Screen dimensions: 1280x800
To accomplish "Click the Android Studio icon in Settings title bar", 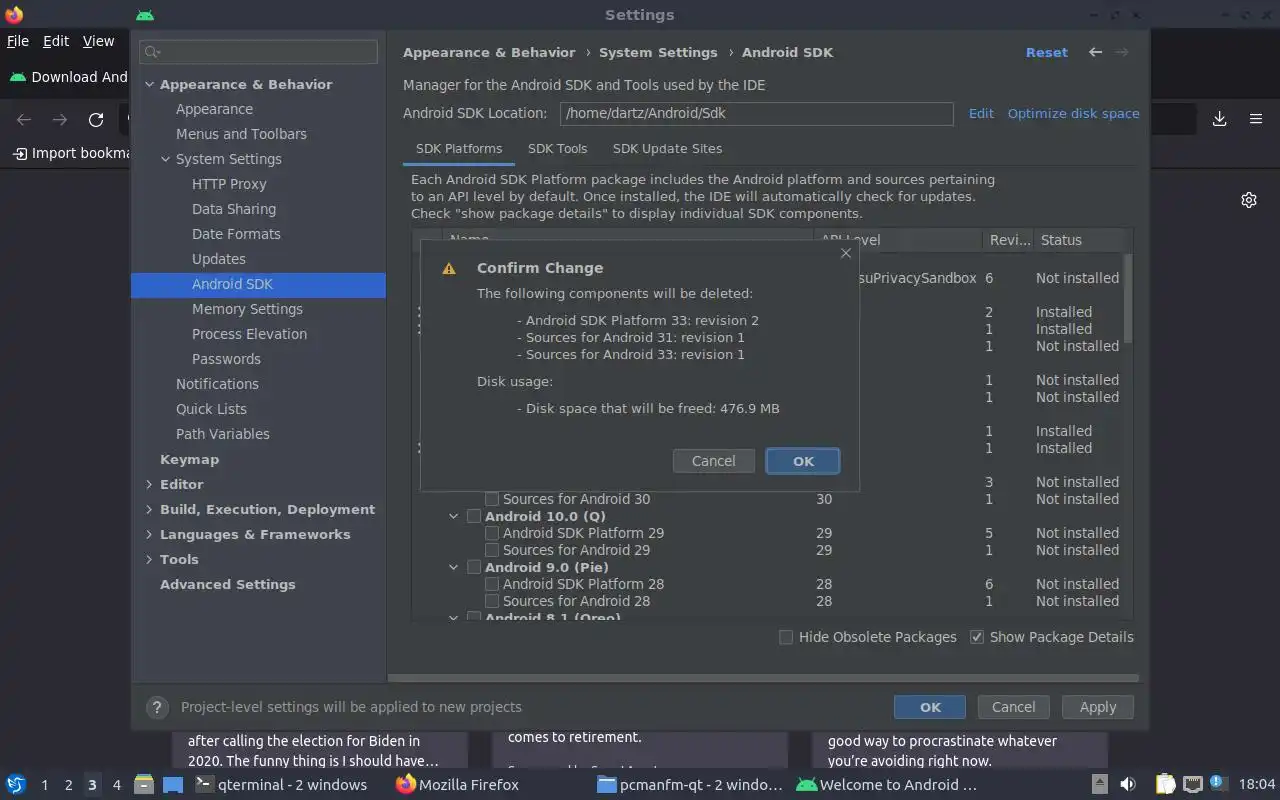I will coord(145,15).
